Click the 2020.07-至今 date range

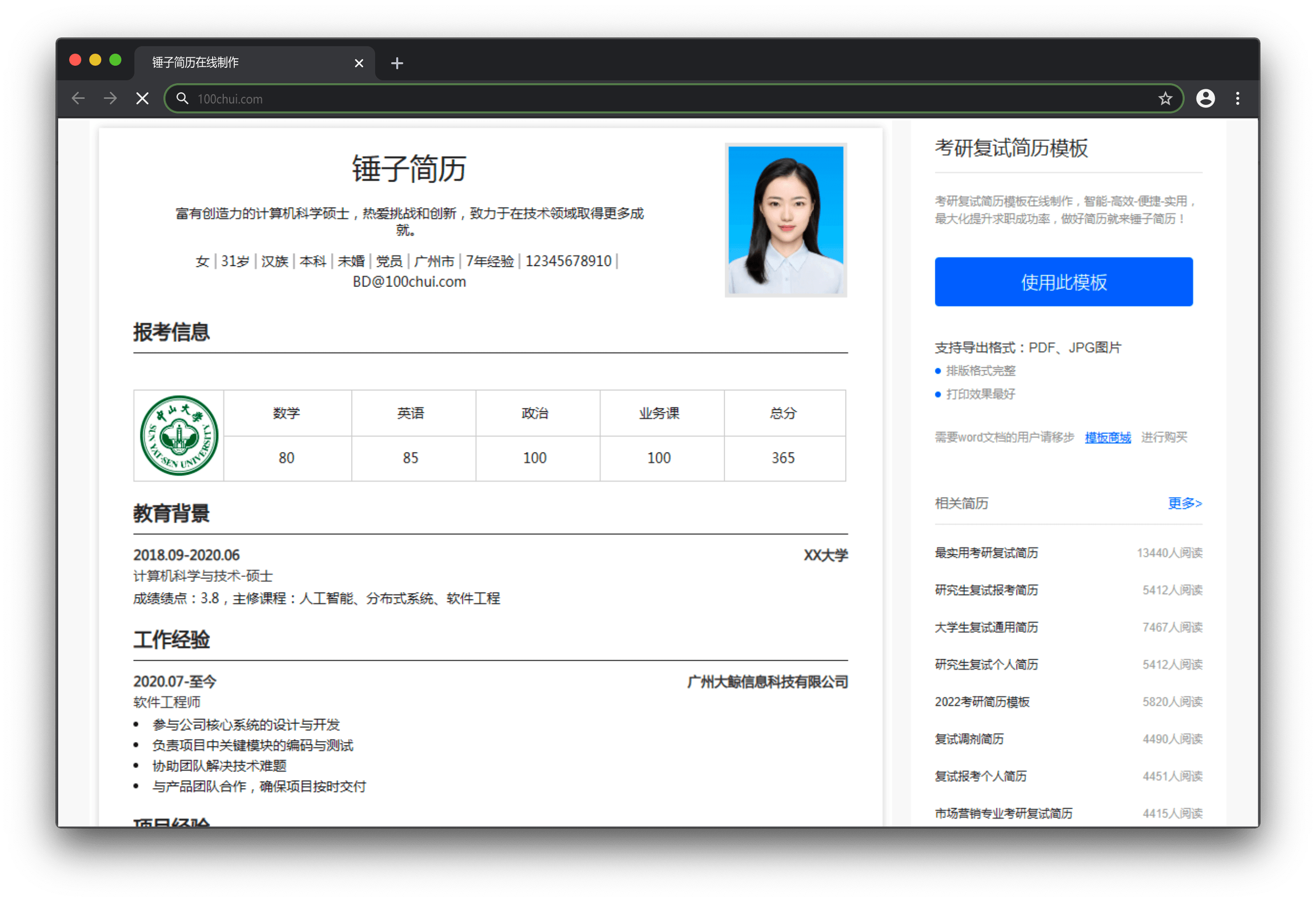tap(175, 682)
